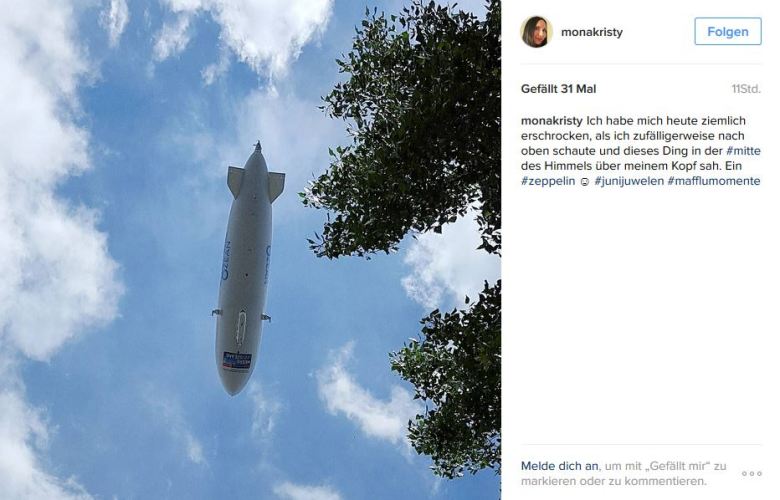This screenshot has height=500, width=780.
Task: Click the 'markieren oder zu kommentieren' prompt text
Action: (x=613, y=481)
